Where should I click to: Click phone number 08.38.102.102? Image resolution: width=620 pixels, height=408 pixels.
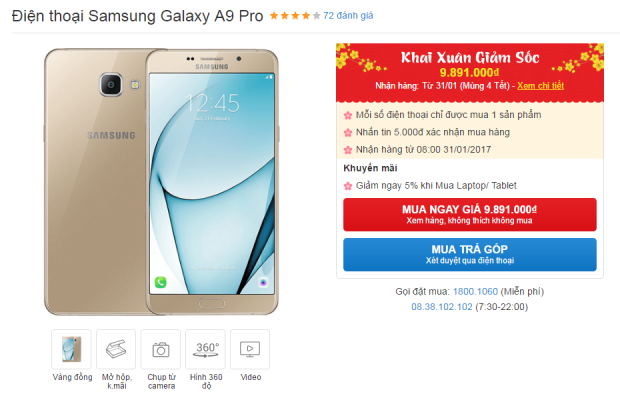tap(442, 307)
